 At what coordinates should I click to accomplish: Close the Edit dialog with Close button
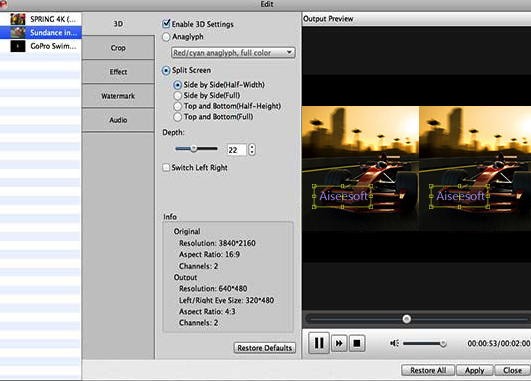(x=512, y=370)
